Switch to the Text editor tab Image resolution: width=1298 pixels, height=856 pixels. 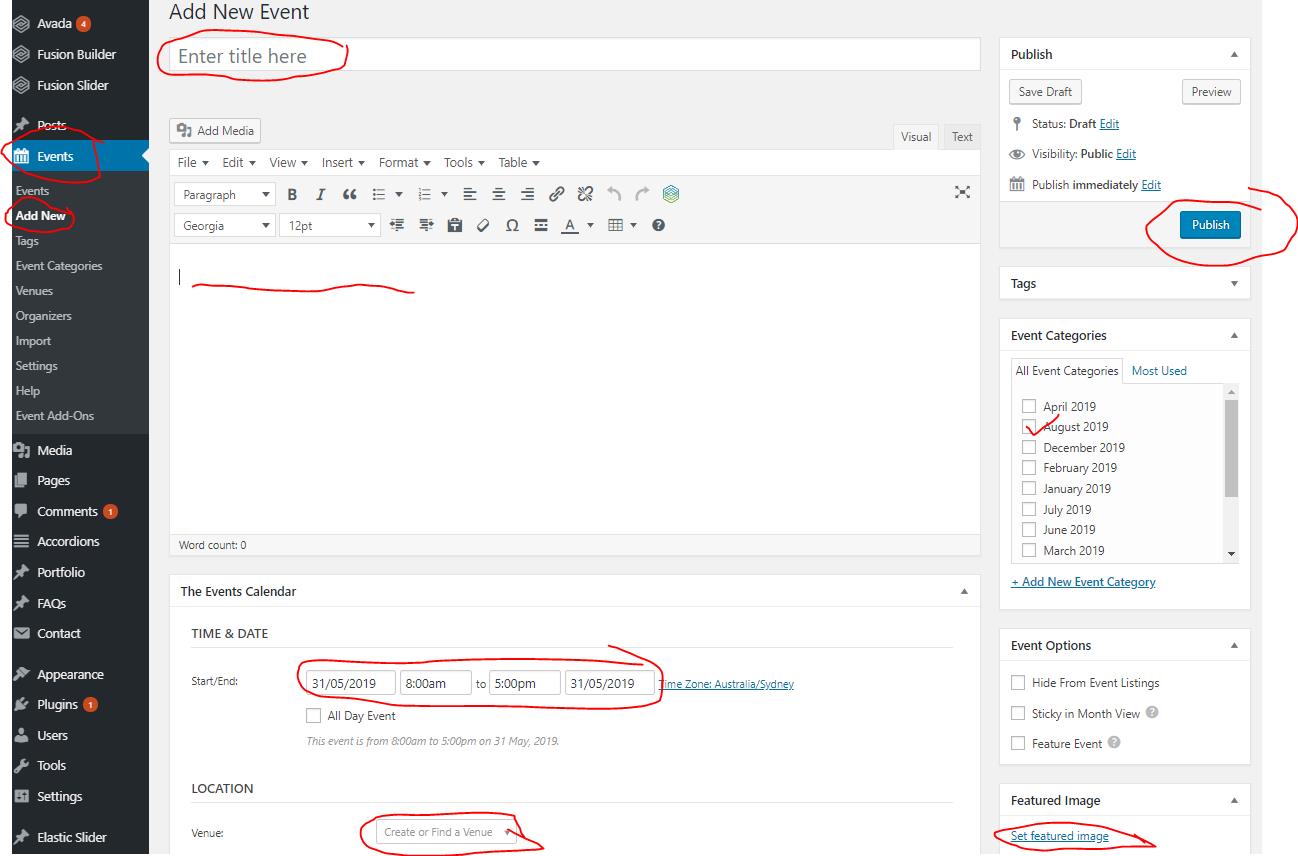tap(961, 136)
